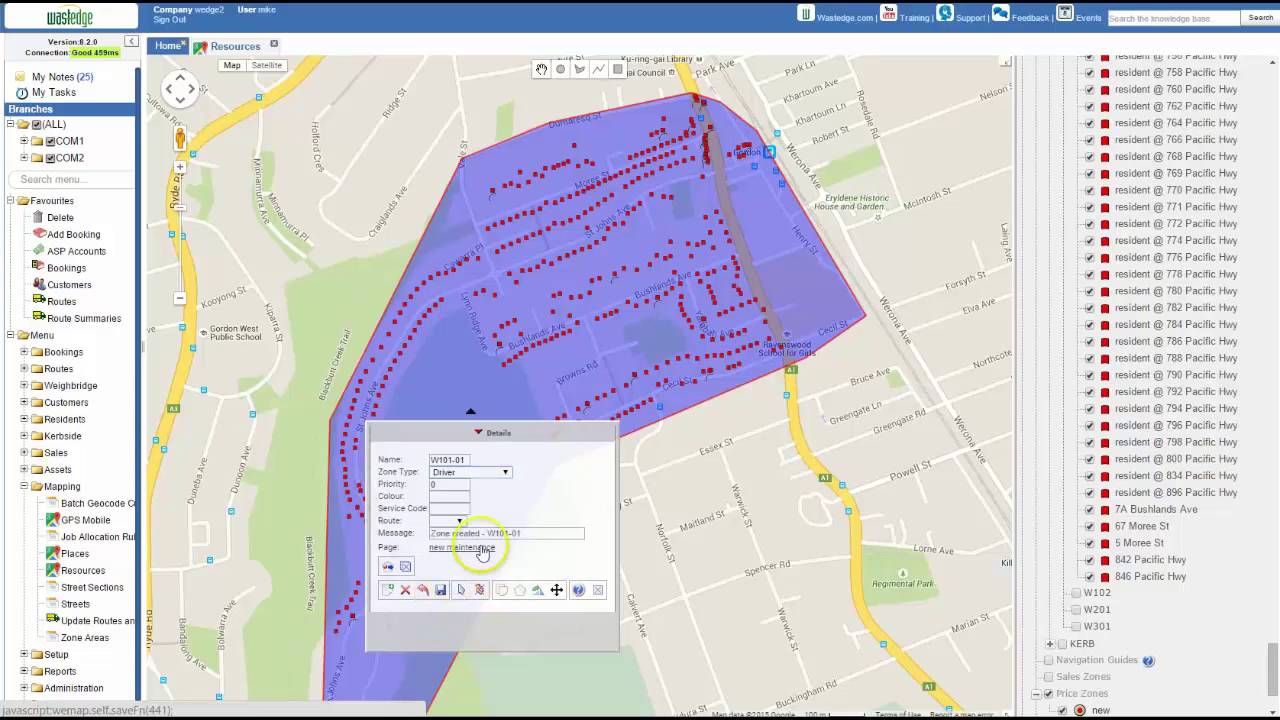The height and width of the screenshot is (720, 1280).
Task: Close the Resources tab with its X
Action: [x=274, y=44]
